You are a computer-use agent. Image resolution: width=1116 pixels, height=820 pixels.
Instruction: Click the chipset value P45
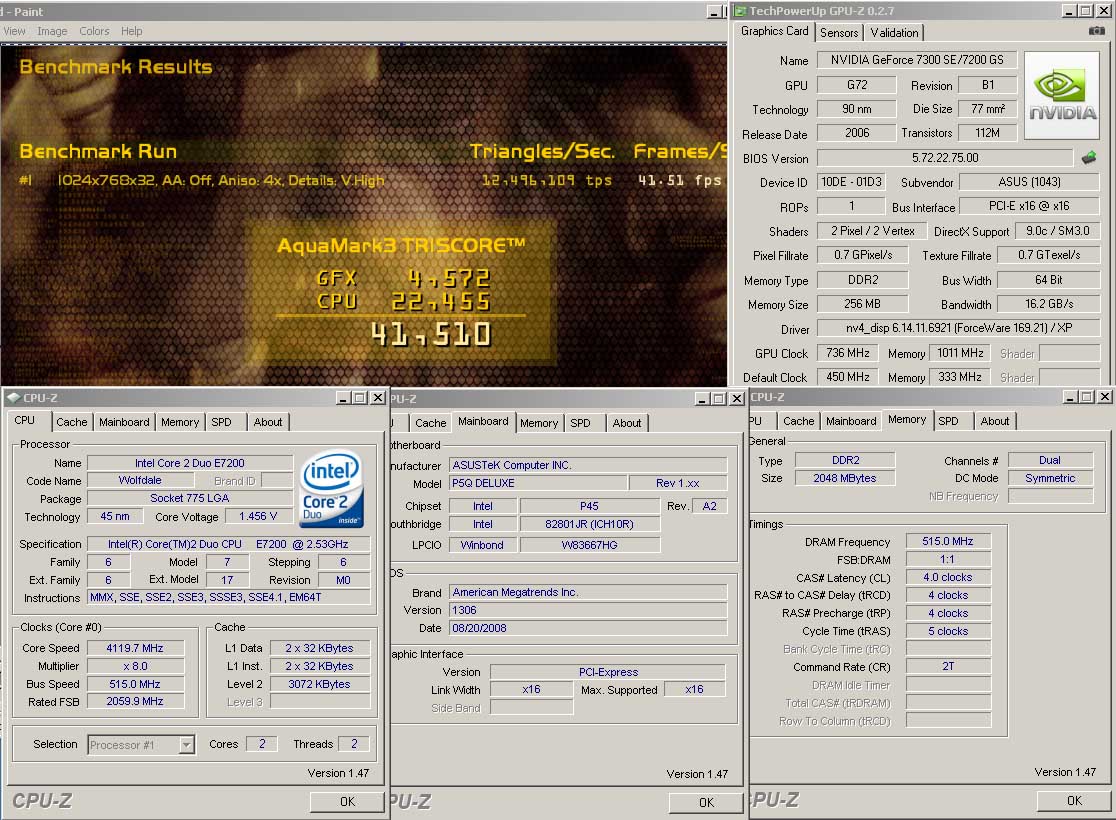[589, 506]
